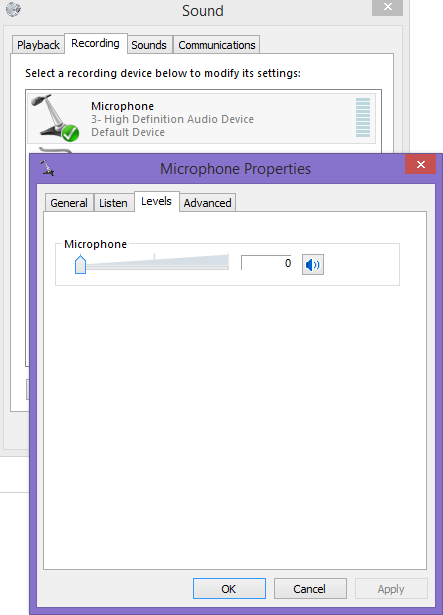Screen dimensions: 443x615
Task: Click the microphone device icon with green check
Action: [x=55, y=118]
